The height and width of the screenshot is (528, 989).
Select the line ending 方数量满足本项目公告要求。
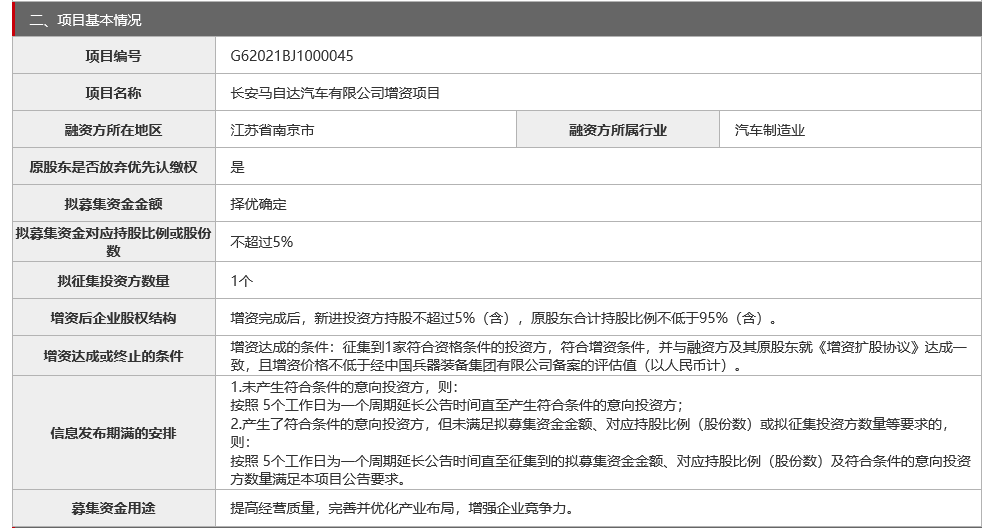(319, 479)
